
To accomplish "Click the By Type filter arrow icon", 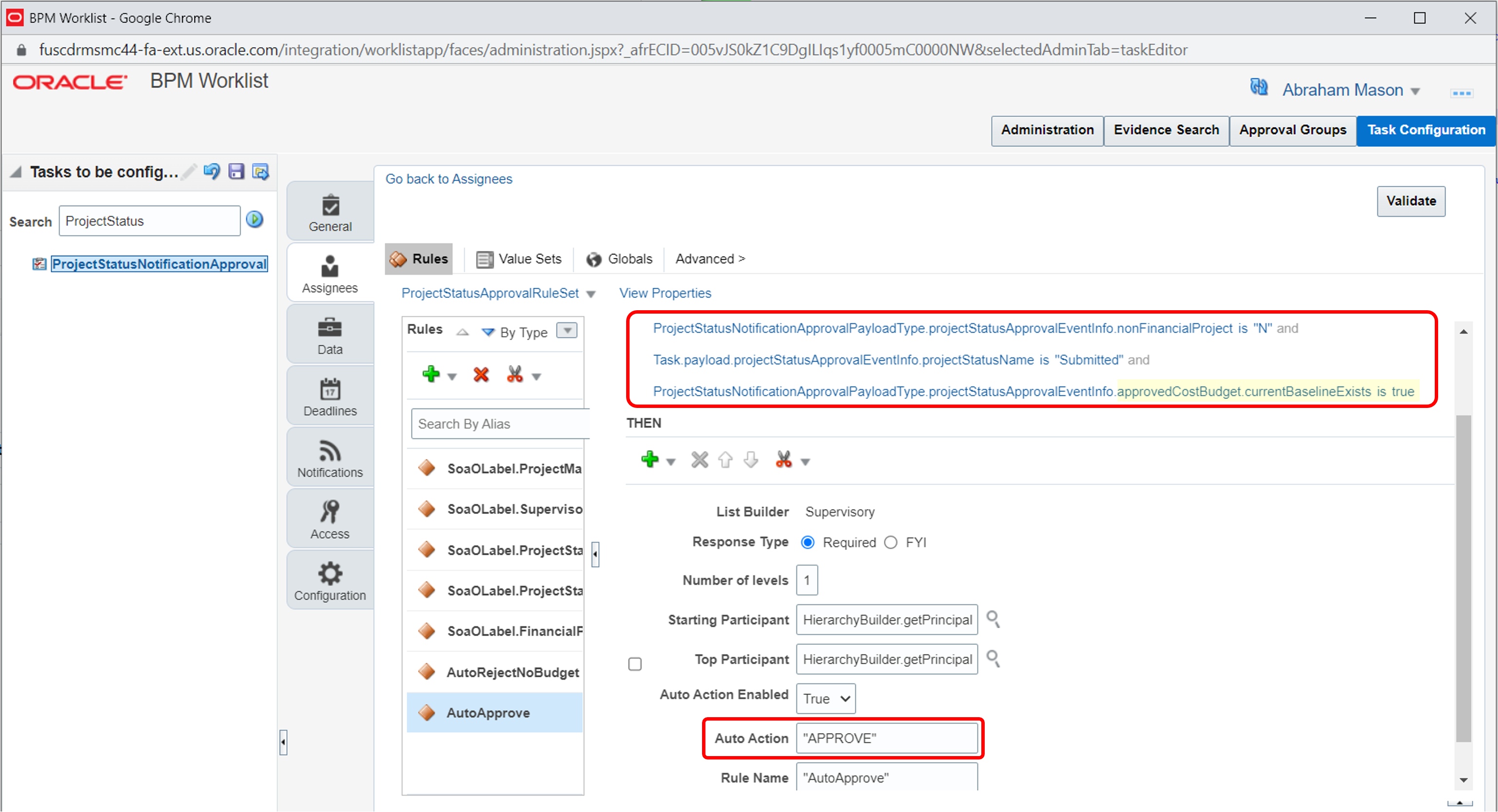I will click(488, 333).
